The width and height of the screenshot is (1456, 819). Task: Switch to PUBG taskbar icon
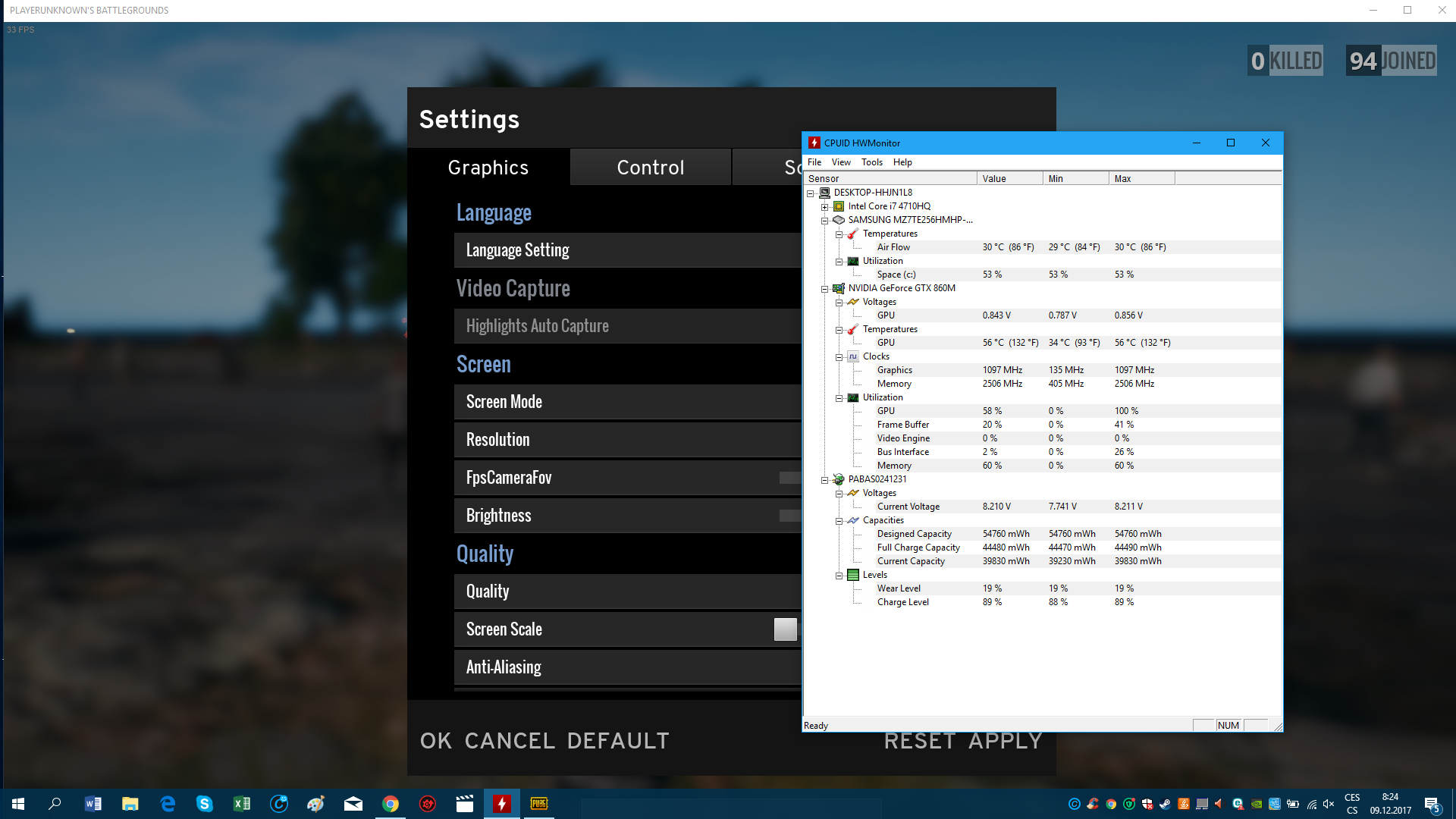coord(539,804)
